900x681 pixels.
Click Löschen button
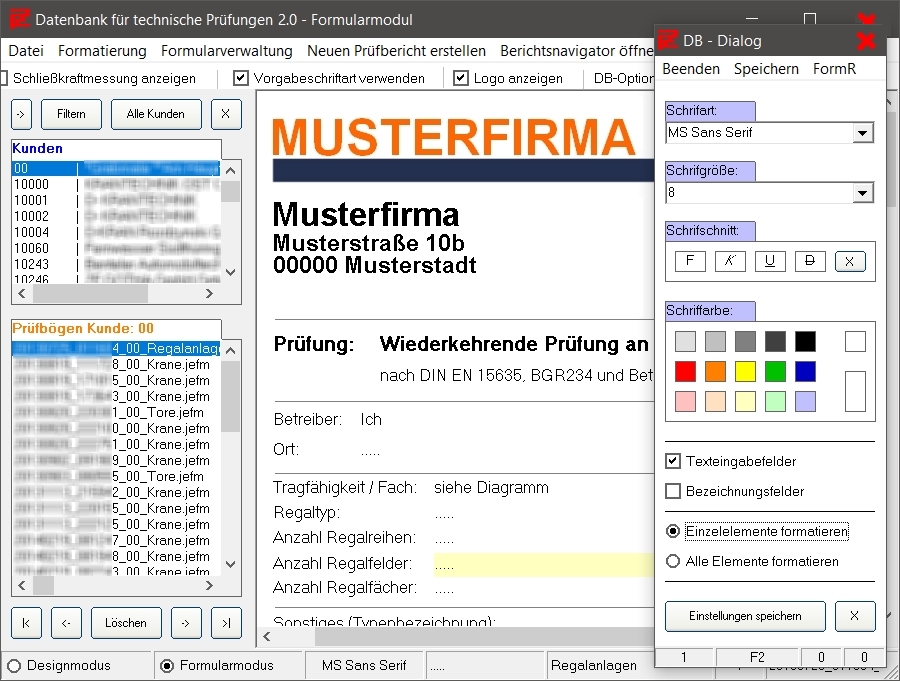[x=126, y=623]
